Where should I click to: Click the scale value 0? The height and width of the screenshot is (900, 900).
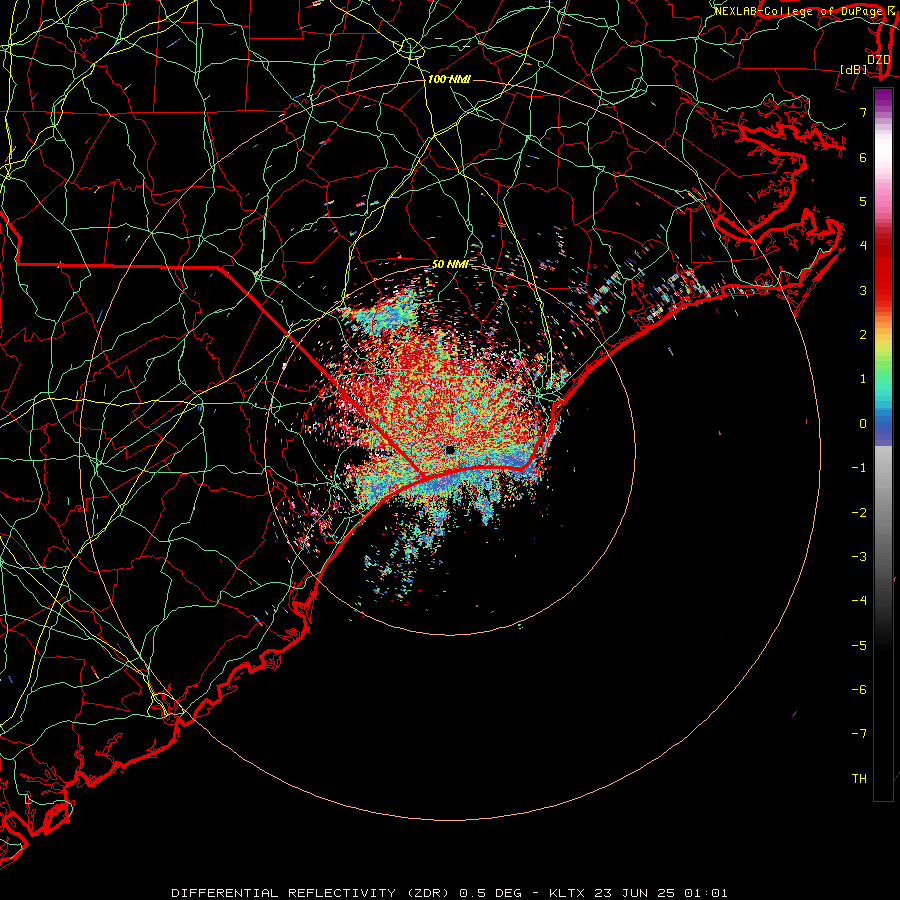click(863, 424)
